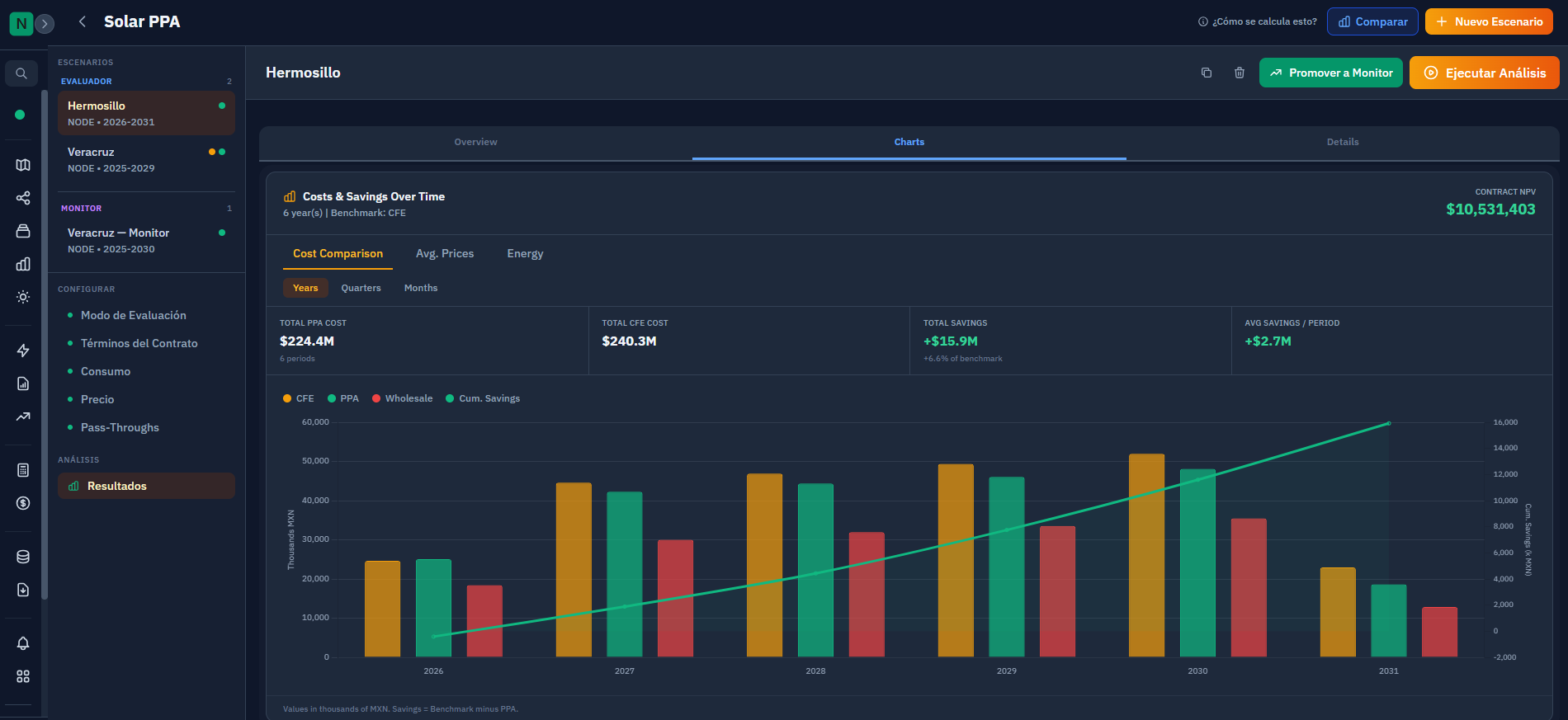Click the delete scenario trash icon
The height and width of the screenshot is (720, 1568).
pyautogui.click(x=1240, y=73)
